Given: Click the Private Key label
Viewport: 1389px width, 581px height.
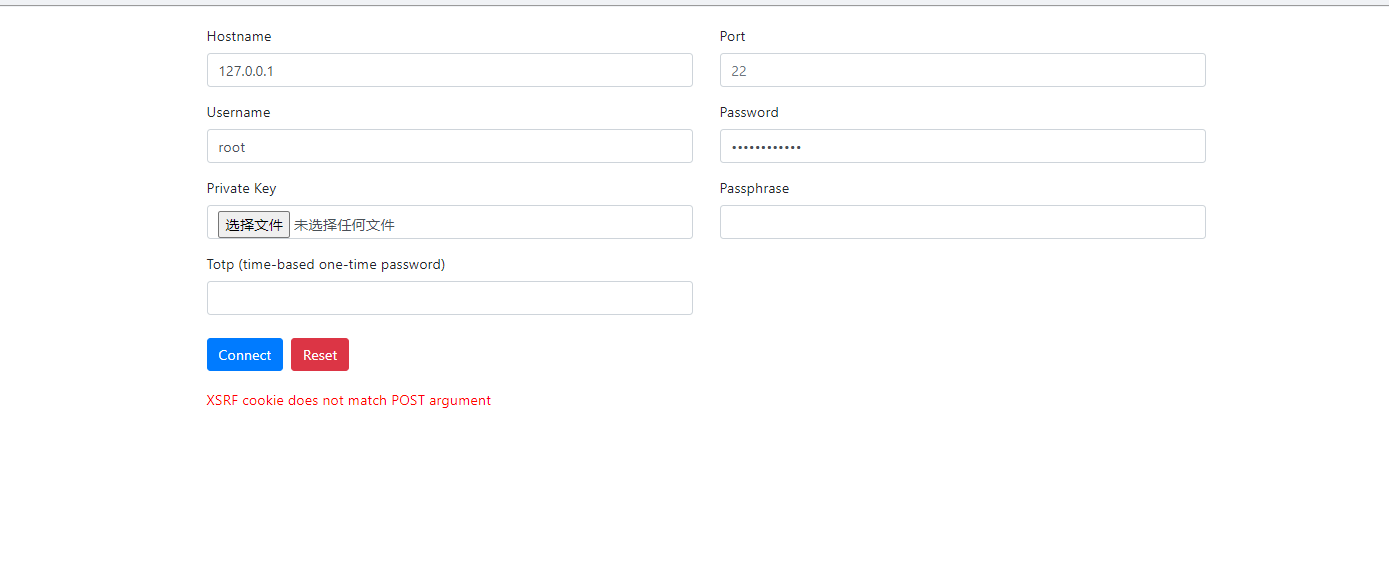Looking at the screenshot, I should (240, 188).
